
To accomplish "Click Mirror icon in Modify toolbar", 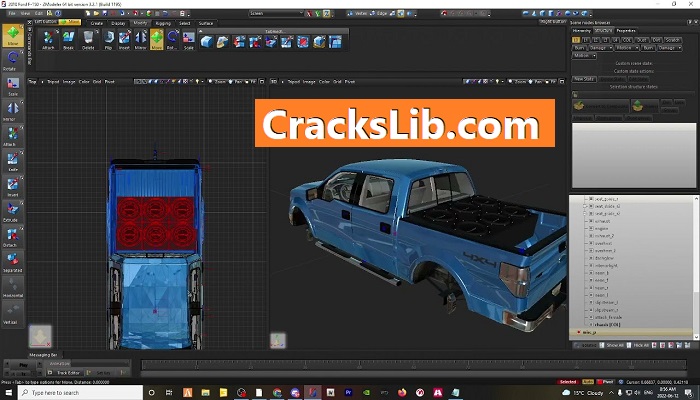I will pos(141,39).
